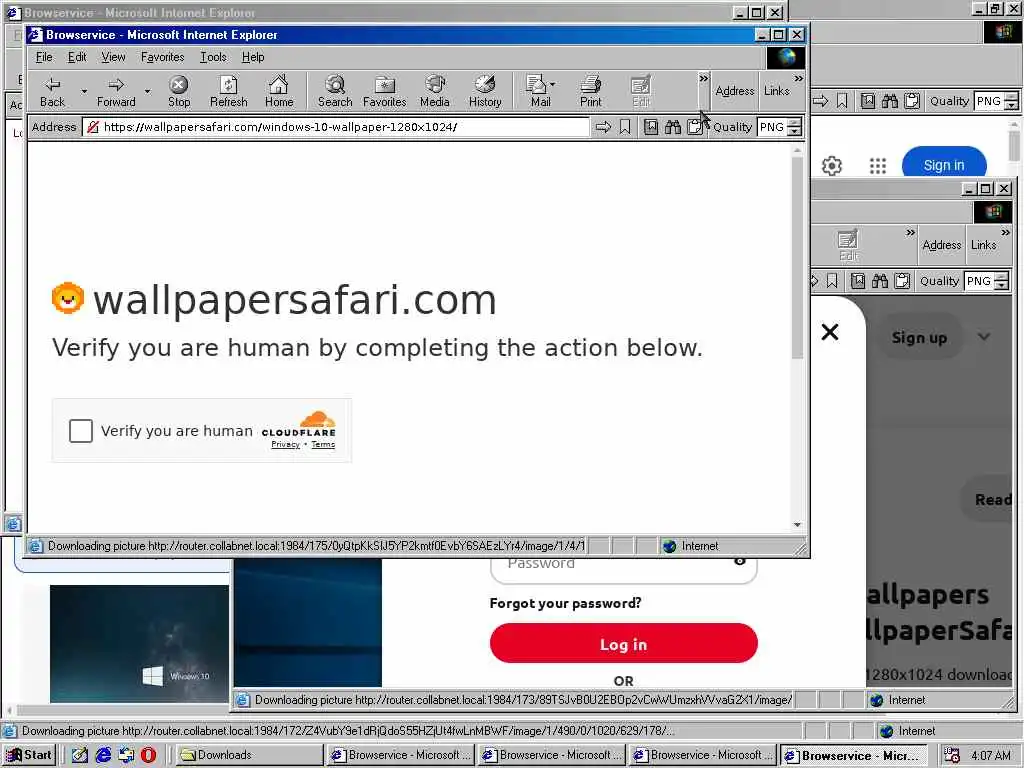Open the Downloads taskbar button
Viewport: 1024px width, 768px height.
tap(250, 755)
